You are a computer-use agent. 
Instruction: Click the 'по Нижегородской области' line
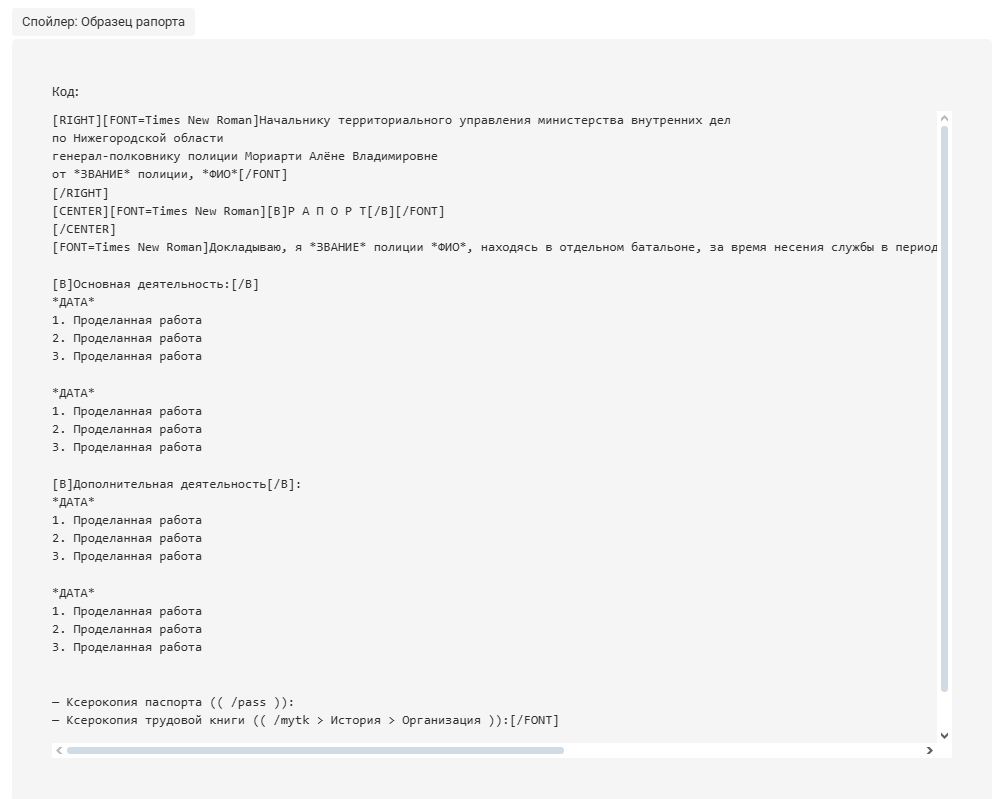point(138,138)
